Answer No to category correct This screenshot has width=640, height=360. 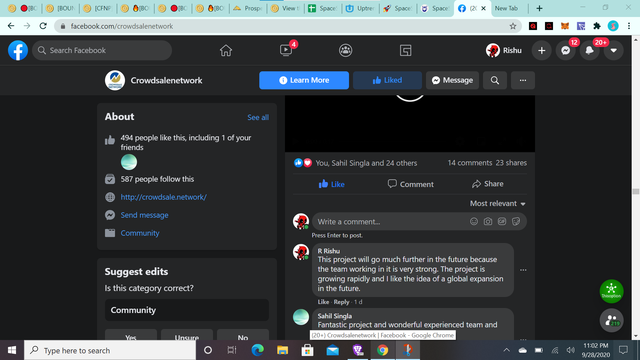243,336
